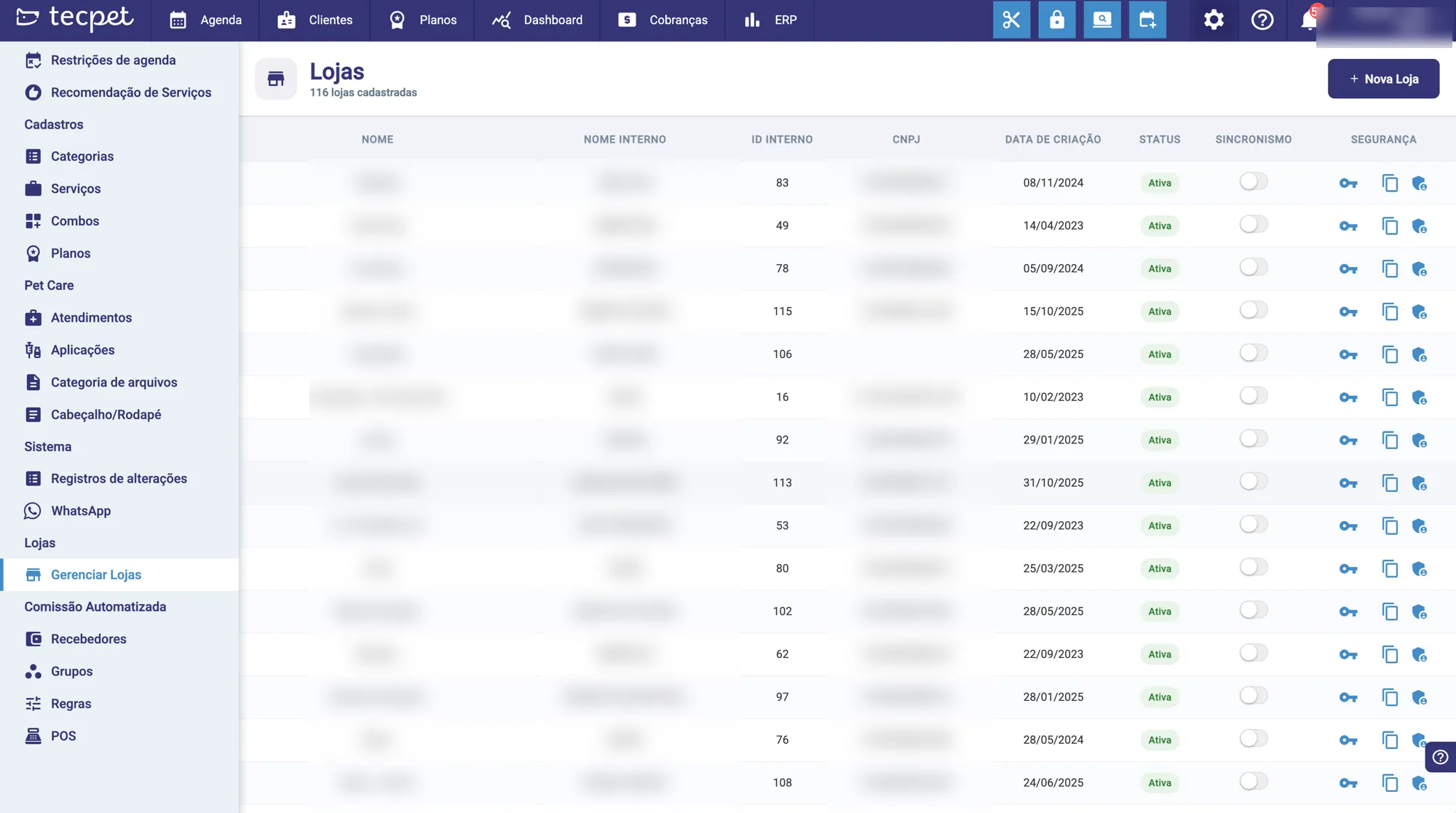Open the notifications bell
The height and width of the screenshot is (813, 1456).
click(x=1309, y=20)
